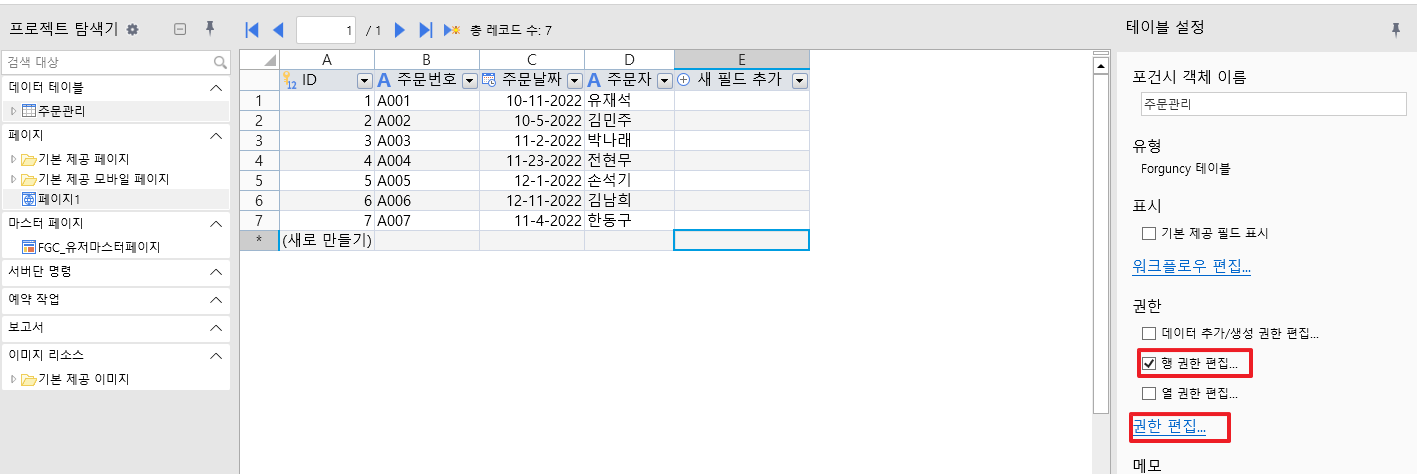Click the 포건시 객체 이름 text field
The width and height of the screenshot is (1417, 474).
click(1273, 103)
